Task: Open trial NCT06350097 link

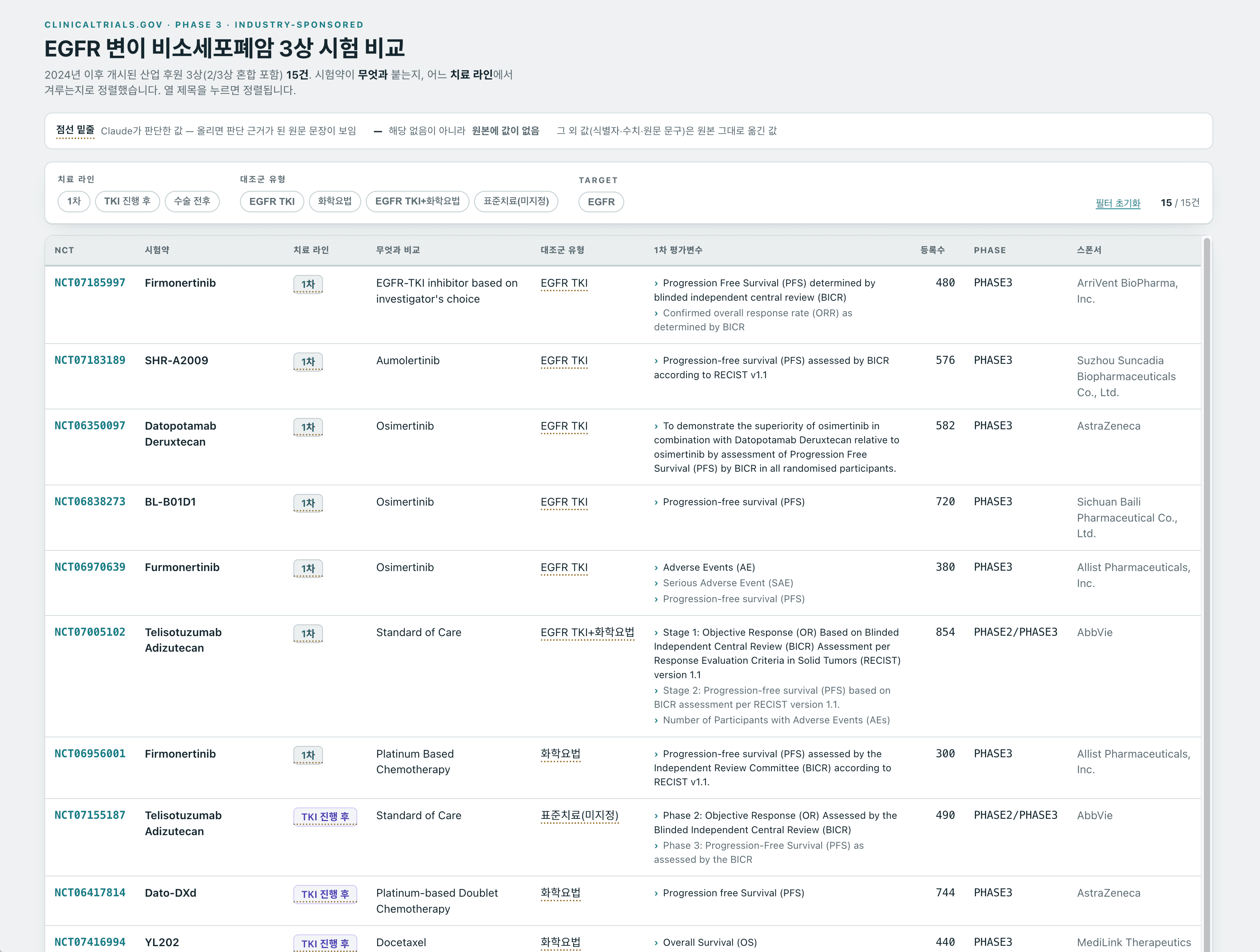Action: (x=90, y=426)
